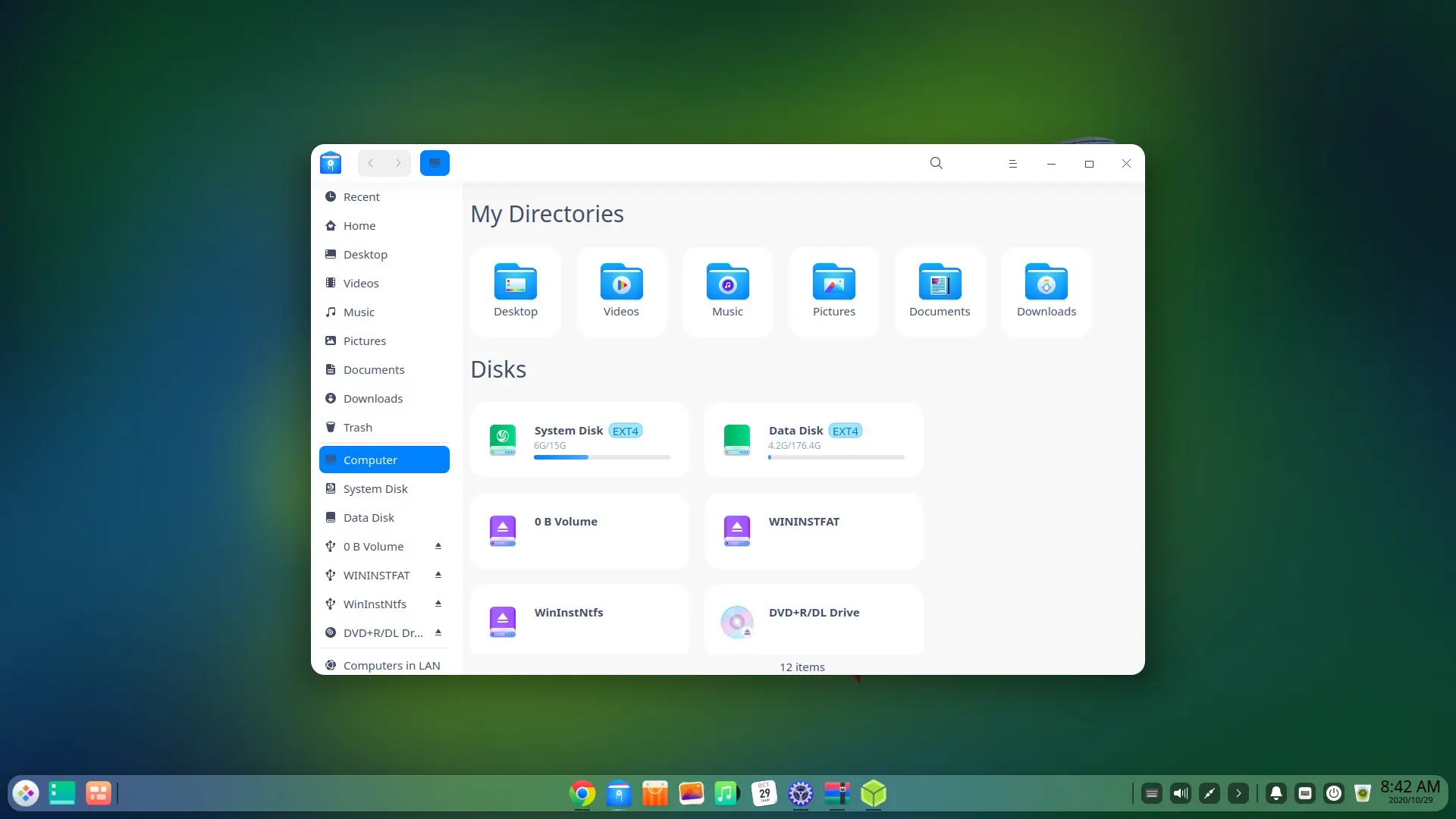
Task: Click the Data Disk usage bar
Action: click(836, 457)
